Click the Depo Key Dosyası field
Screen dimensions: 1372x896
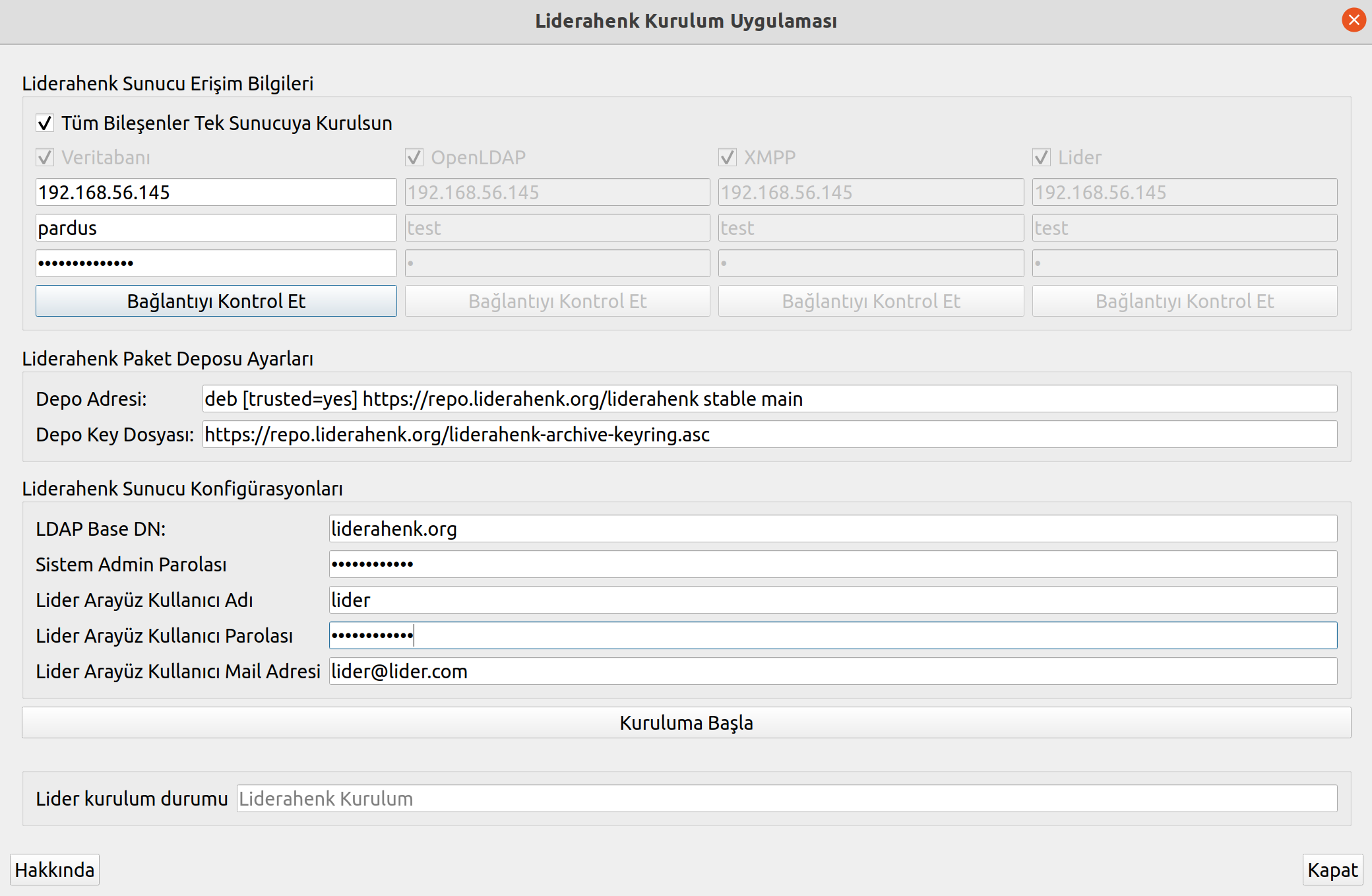[x=769, y=434]
